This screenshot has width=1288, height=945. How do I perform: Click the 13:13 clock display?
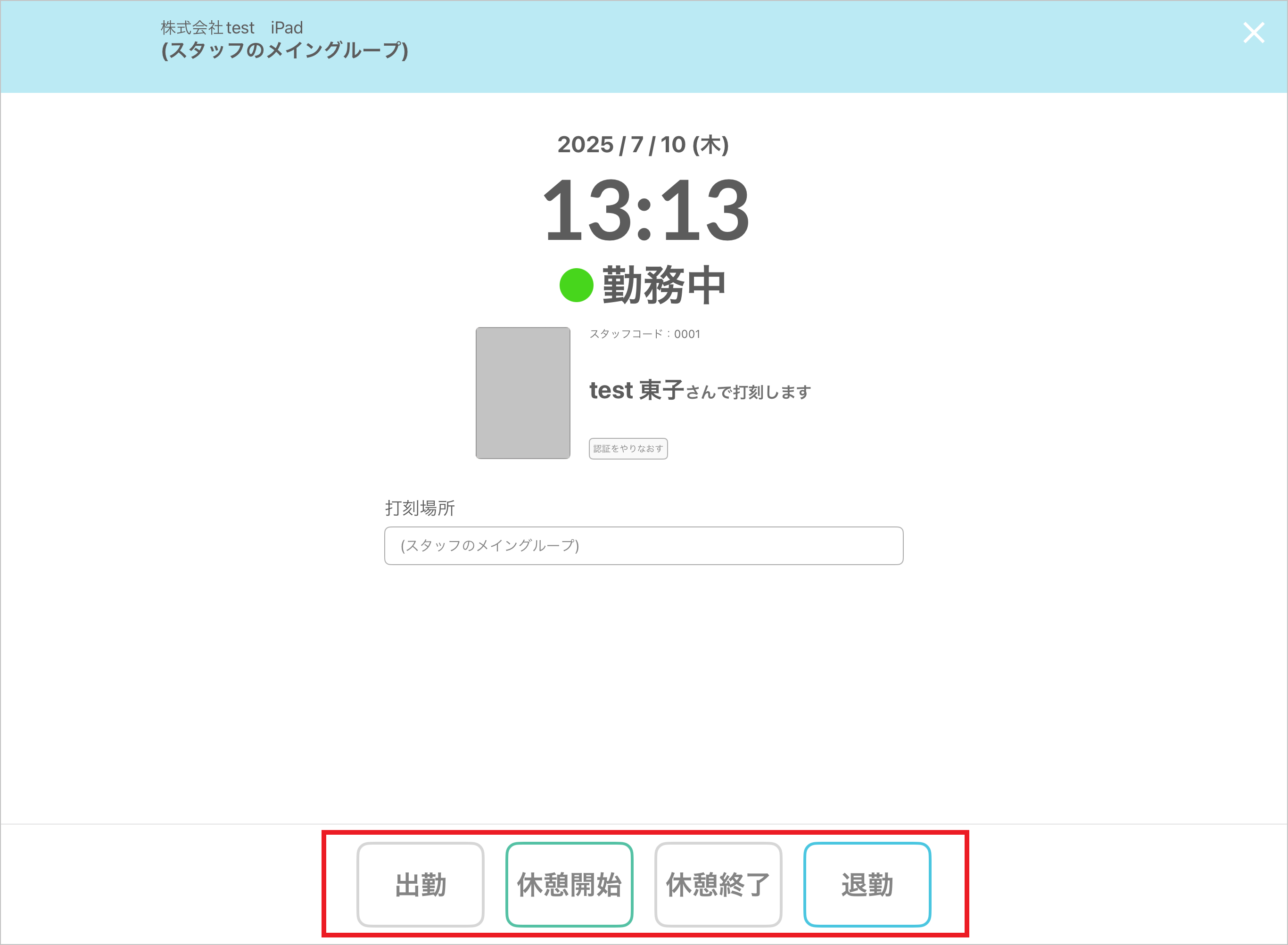645,211
